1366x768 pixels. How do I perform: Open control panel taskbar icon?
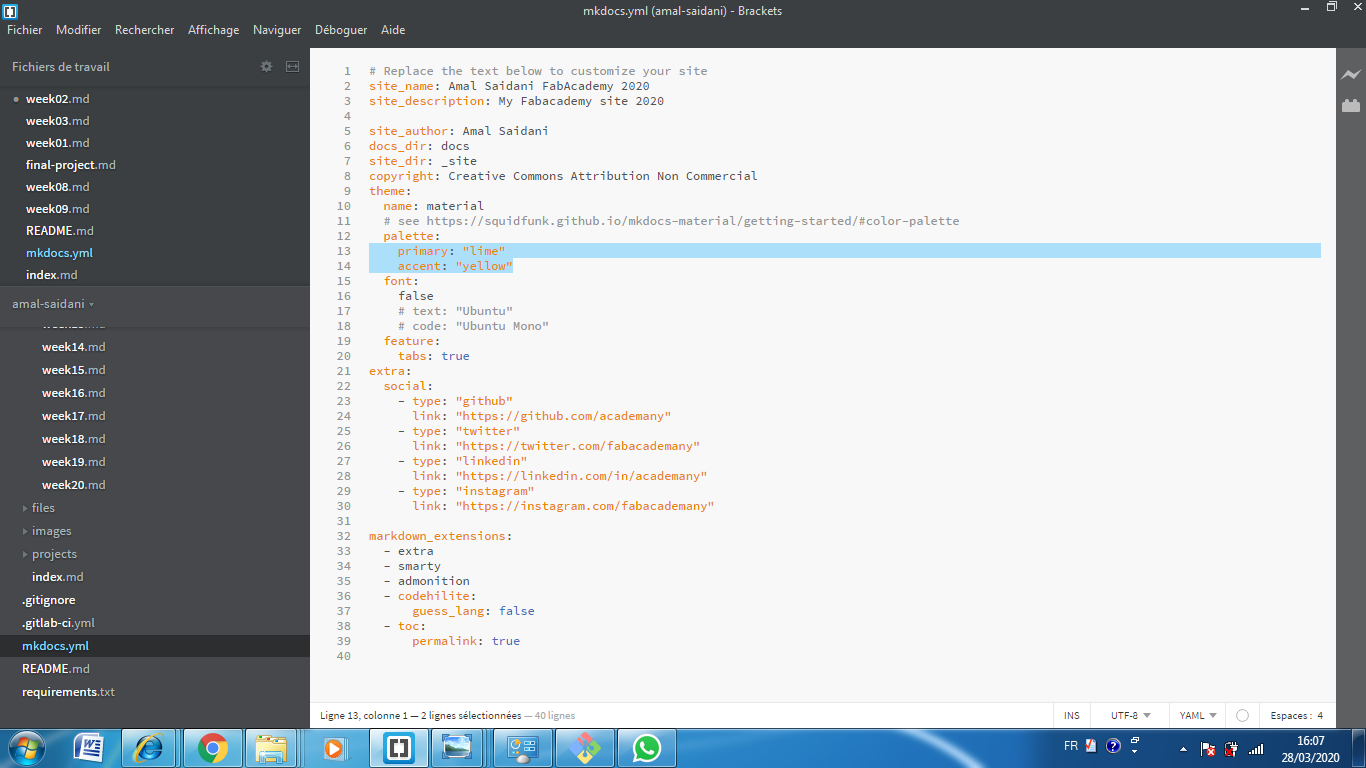click(523, 748)
